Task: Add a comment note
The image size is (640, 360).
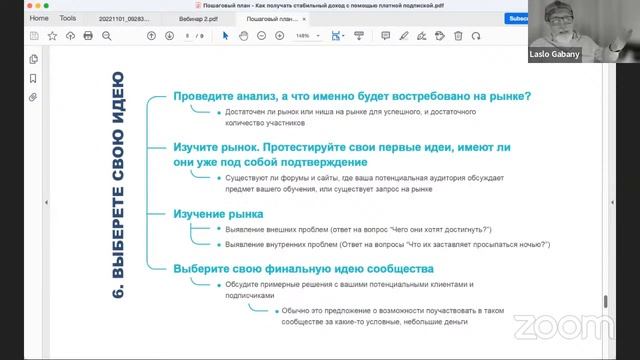Action: pyautogui.click(x=385, y=36)
